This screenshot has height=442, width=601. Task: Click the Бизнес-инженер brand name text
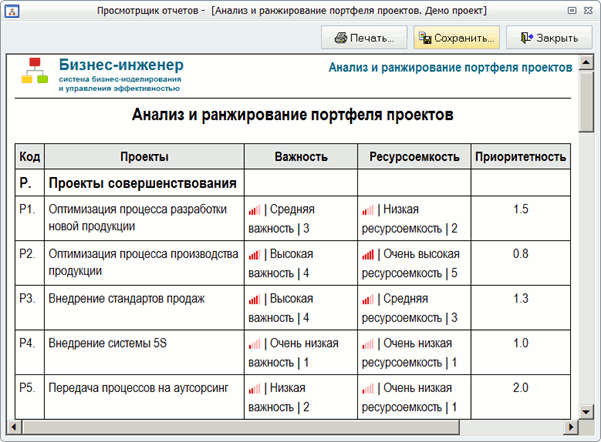[x=121, y=65]
